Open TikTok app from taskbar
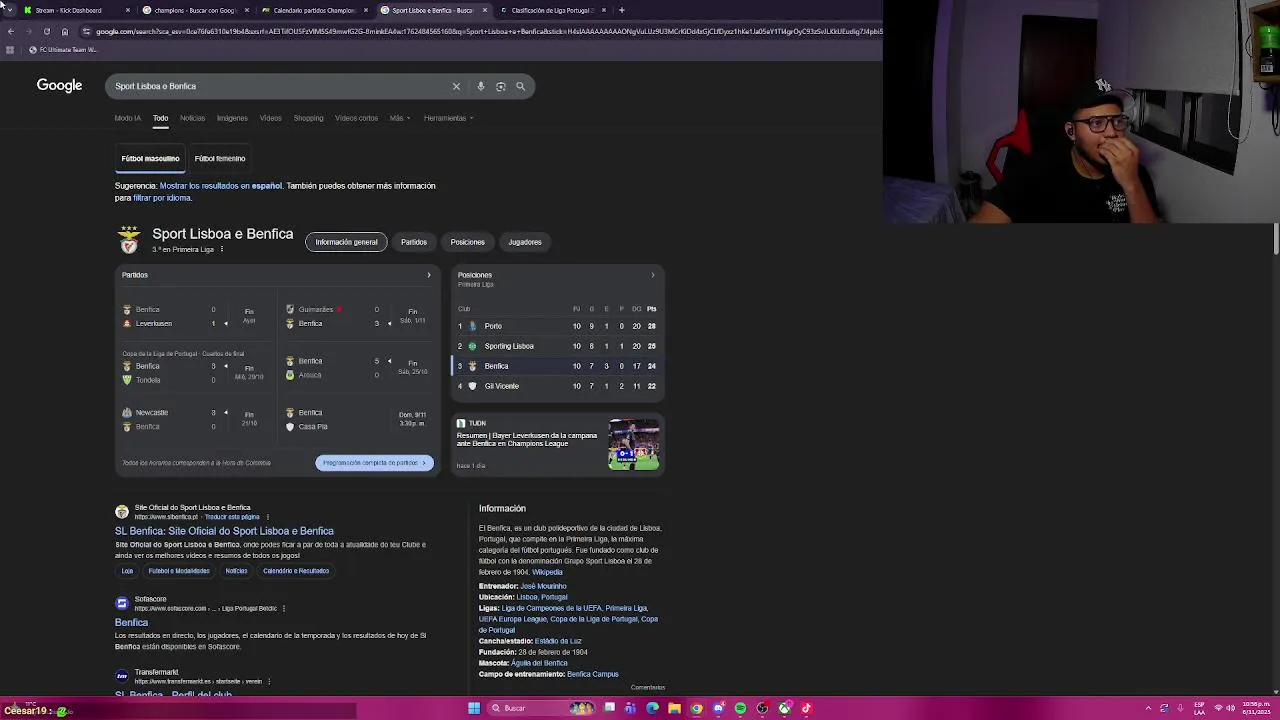Viewport: 1280px width, 720px height. click(806, 708)
